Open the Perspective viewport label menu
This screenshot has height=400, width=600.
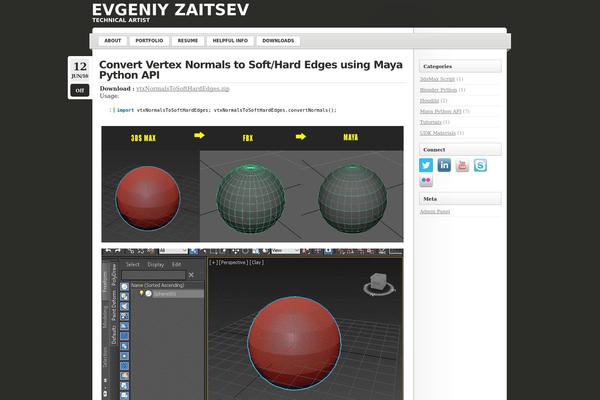pyautogui.click(x=234, y=263)
